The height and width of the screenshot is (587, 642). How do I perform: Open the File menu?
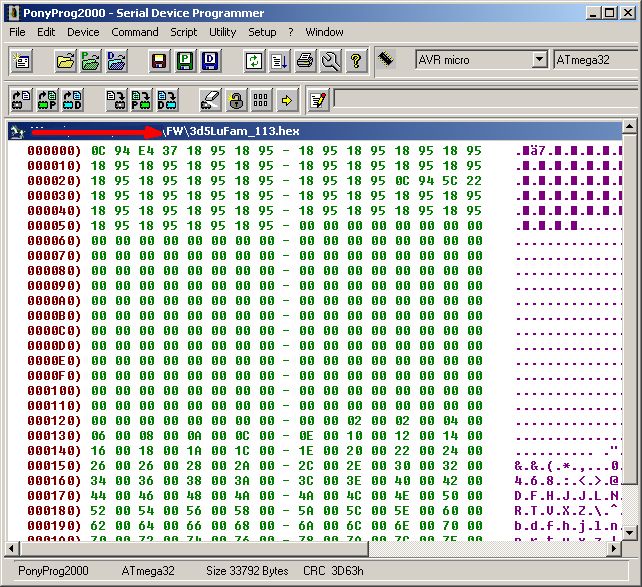tap(17, 32)
